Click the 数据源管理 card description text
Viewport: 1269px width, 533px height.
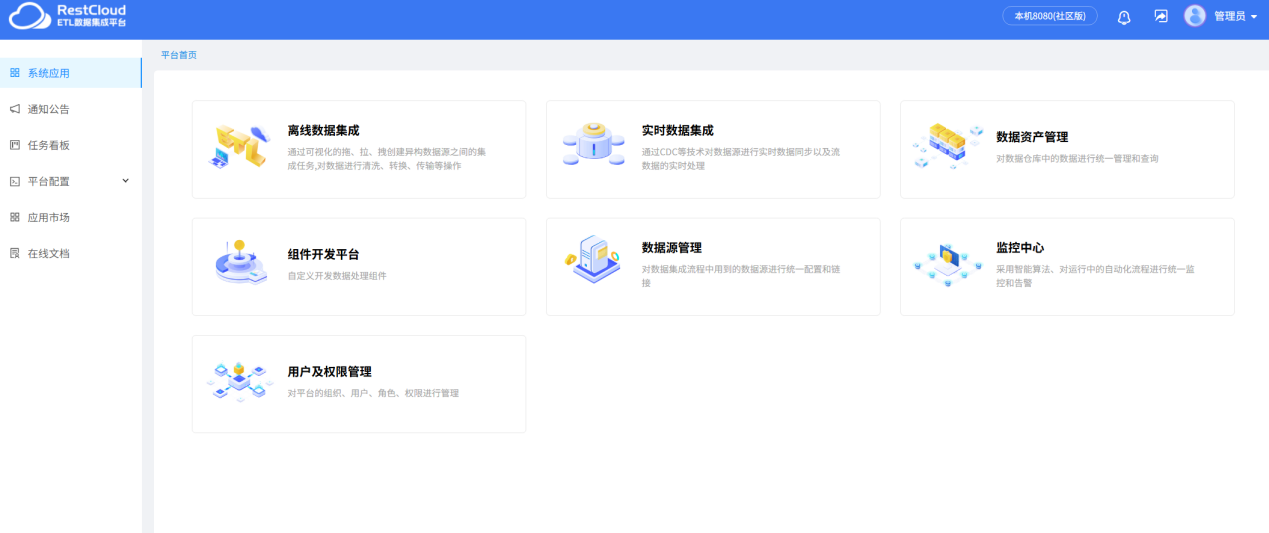coord(740,276)
